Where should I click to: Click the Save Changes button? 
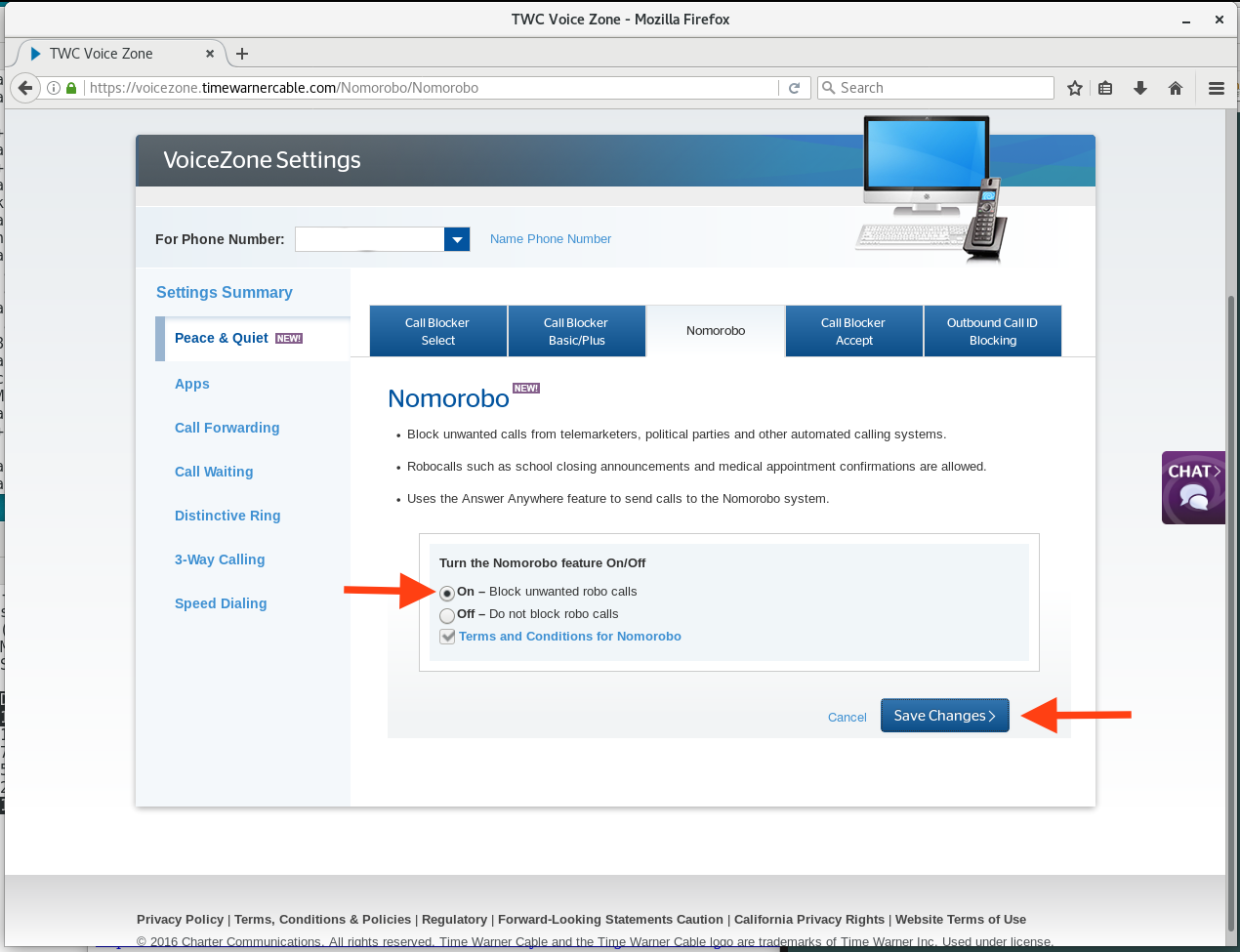coord(944,716)
